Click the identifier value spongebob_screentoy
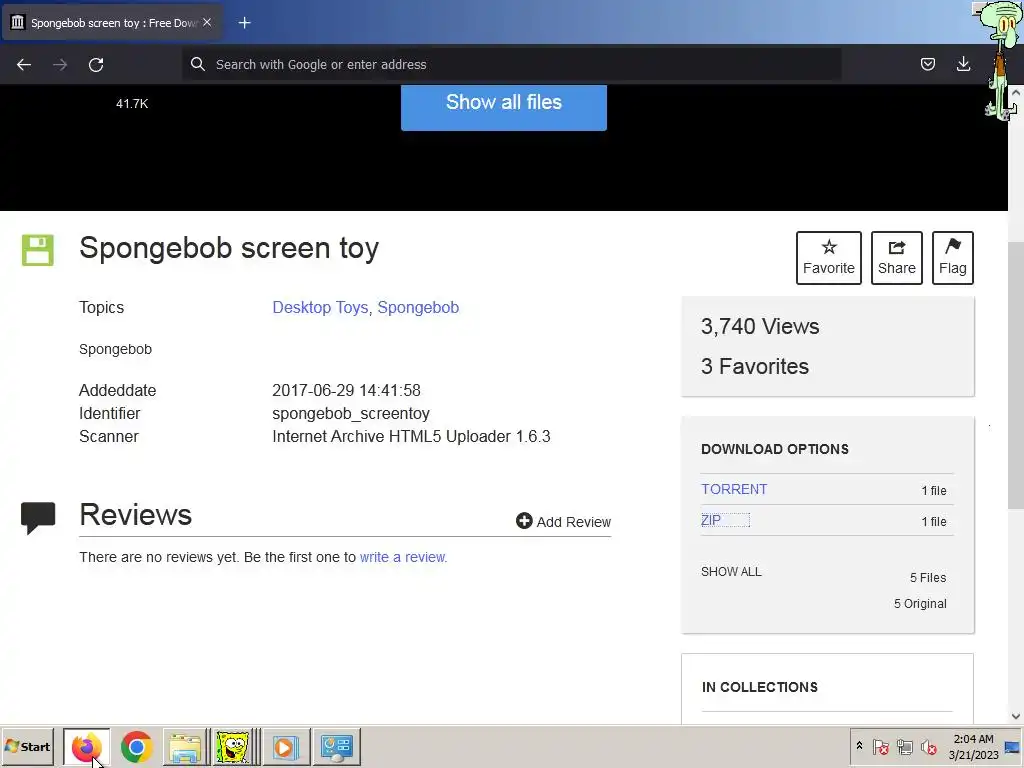The image size is (1024, 768). [x=351, y=413]
